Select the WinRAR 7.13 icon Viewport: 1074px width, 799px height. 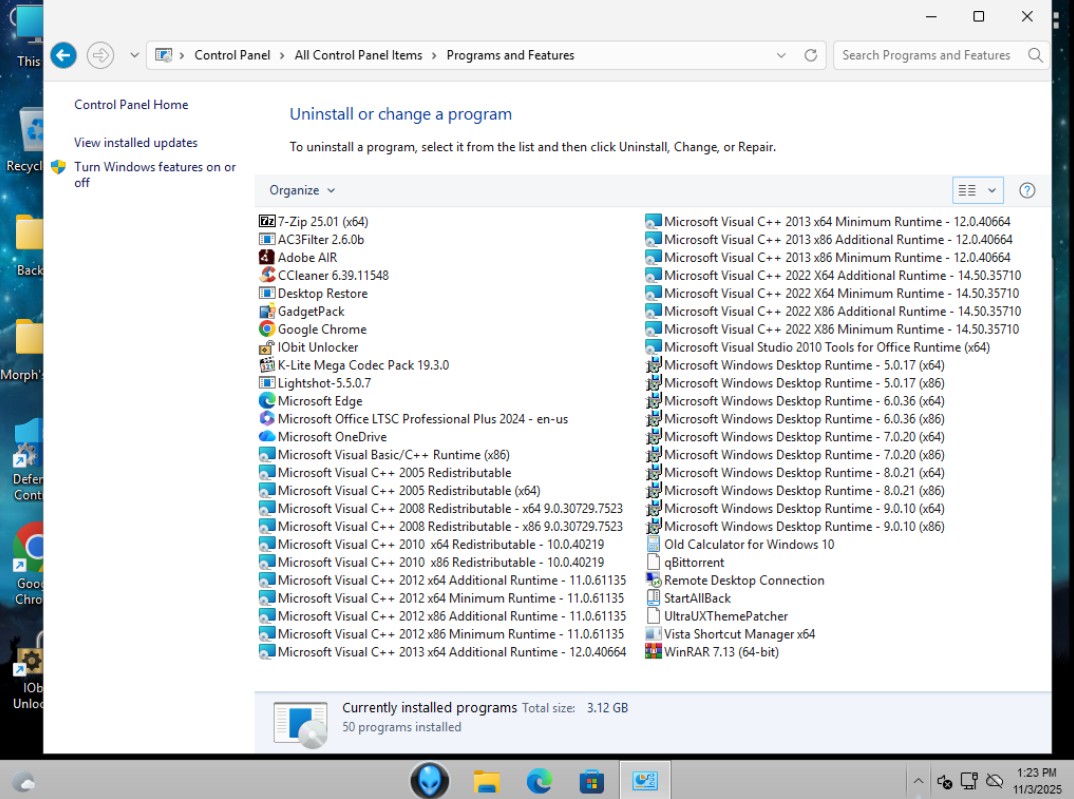pyautogui.click(x=653, y=652)
